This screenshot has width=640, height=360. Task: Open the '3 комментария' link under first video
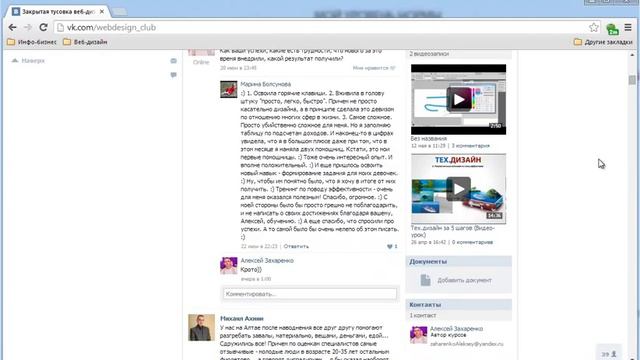(x=470, y=146)
